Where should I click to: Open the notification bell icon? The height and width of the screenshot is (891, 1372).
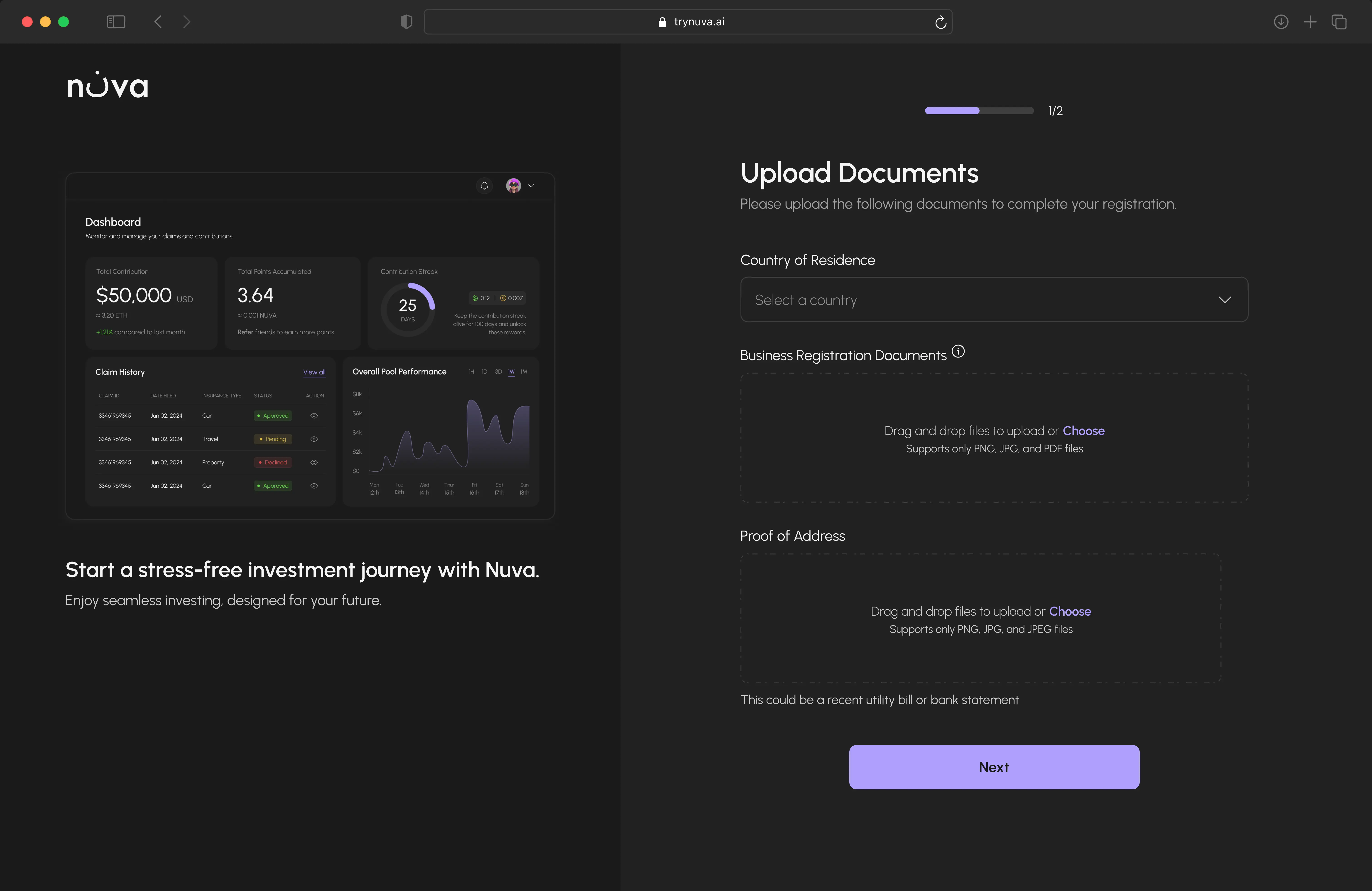click(x=484, y=186)
